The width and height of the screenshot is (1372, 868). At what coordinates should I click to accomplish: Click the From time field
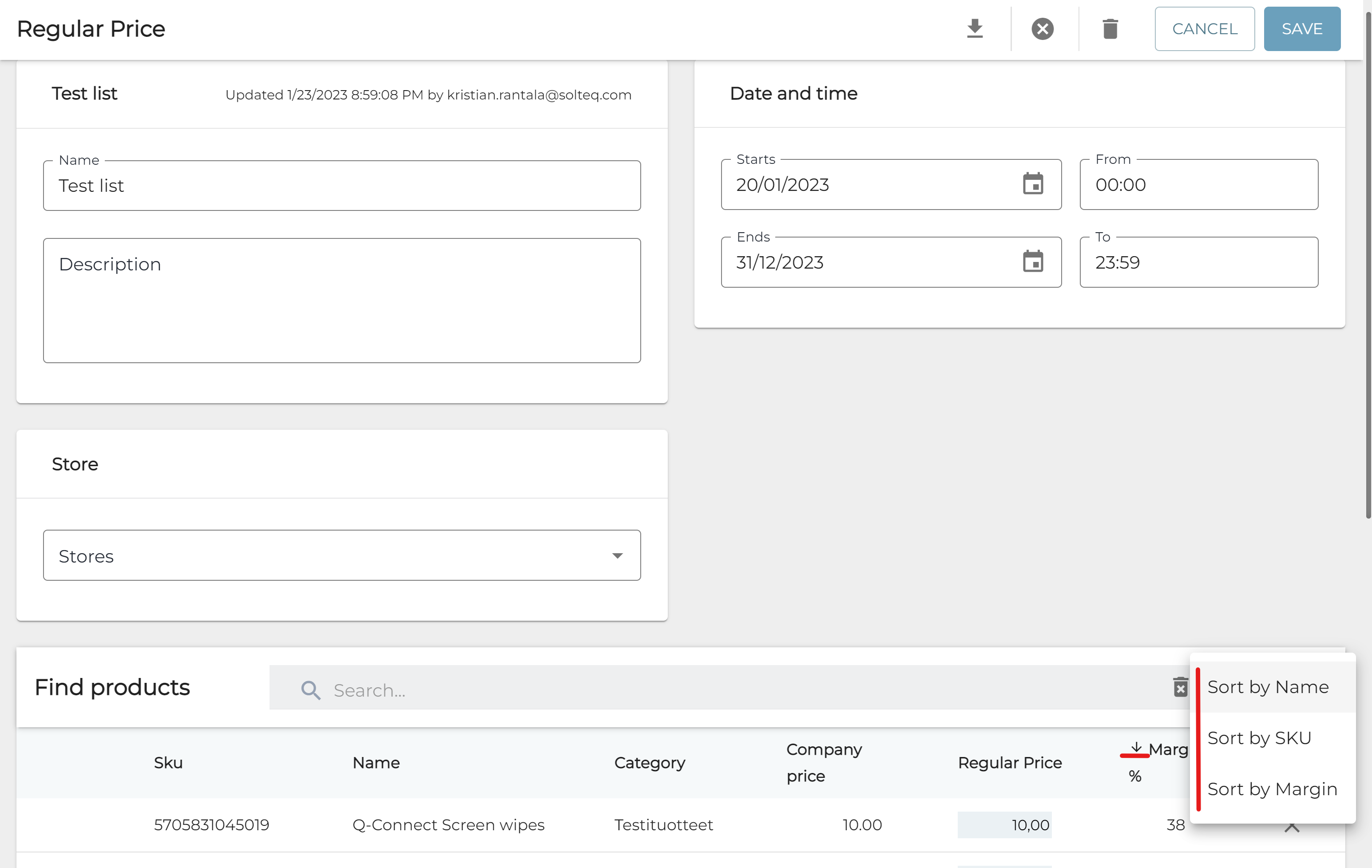(x=1198, y=185)
